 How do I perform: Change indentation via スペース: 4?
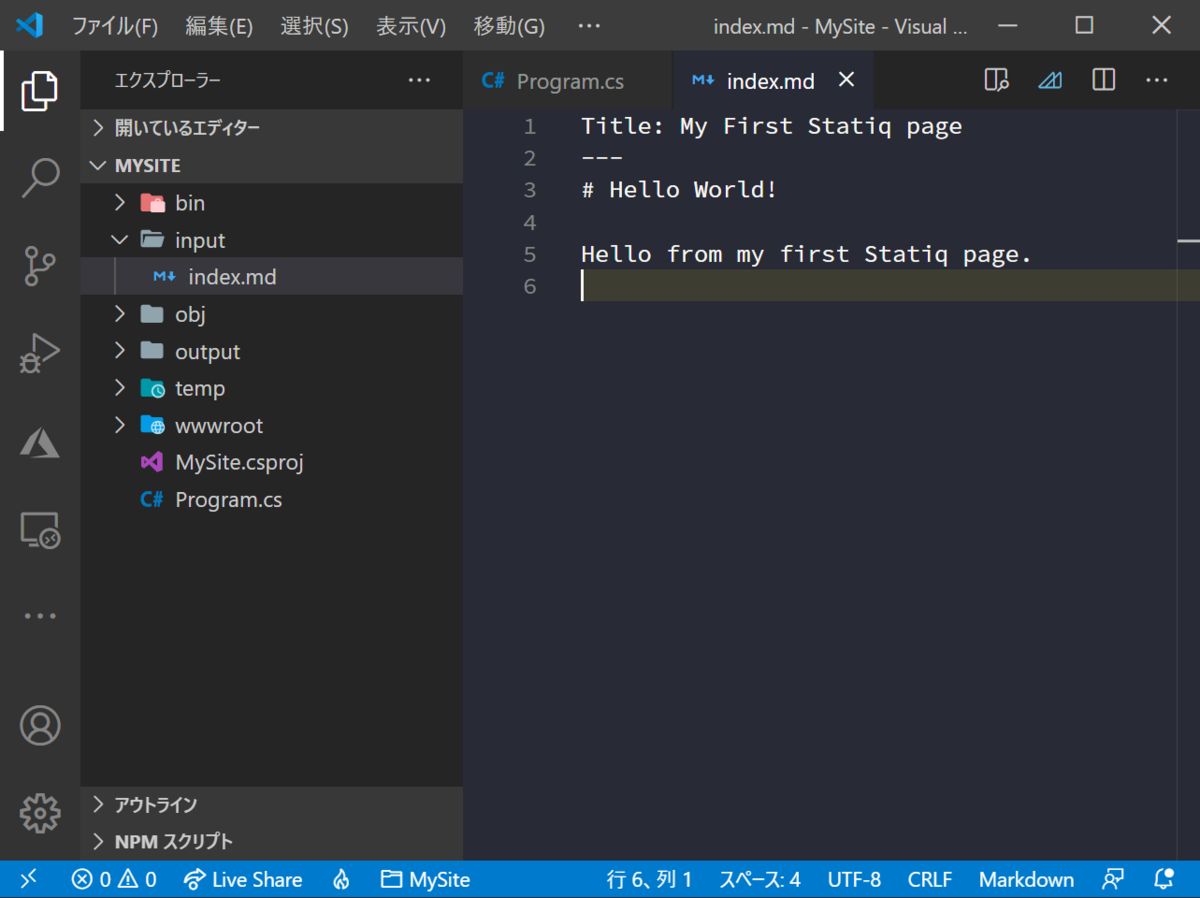(760, 880)
